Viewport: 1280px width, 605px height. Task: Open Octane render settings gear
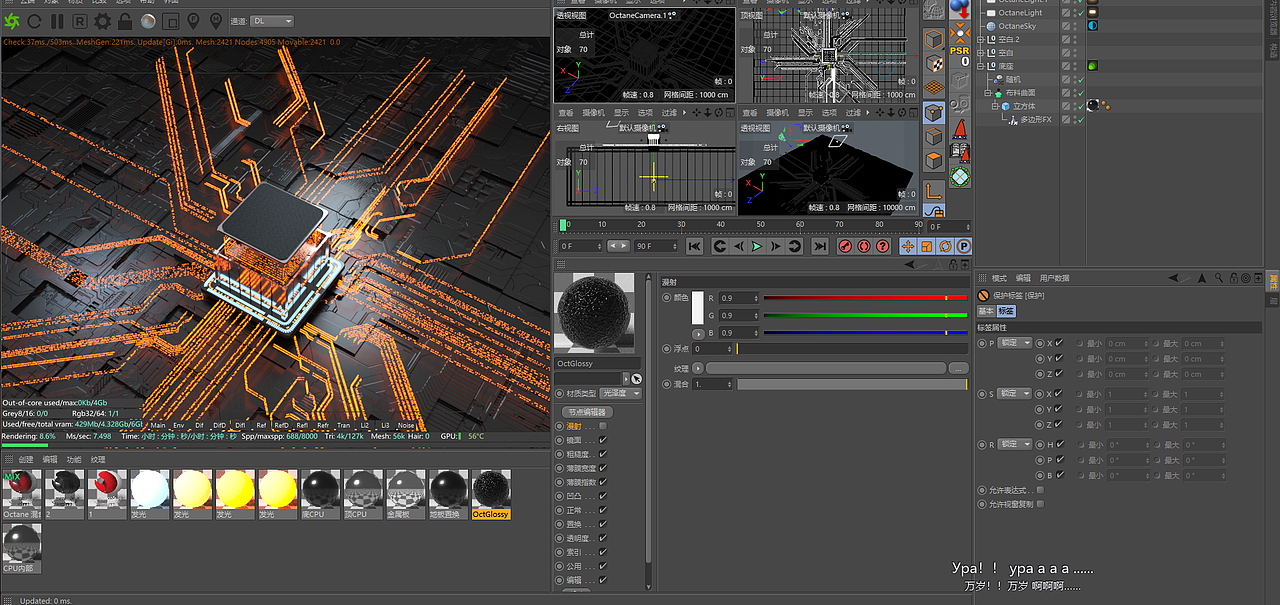tap(102, 21)
